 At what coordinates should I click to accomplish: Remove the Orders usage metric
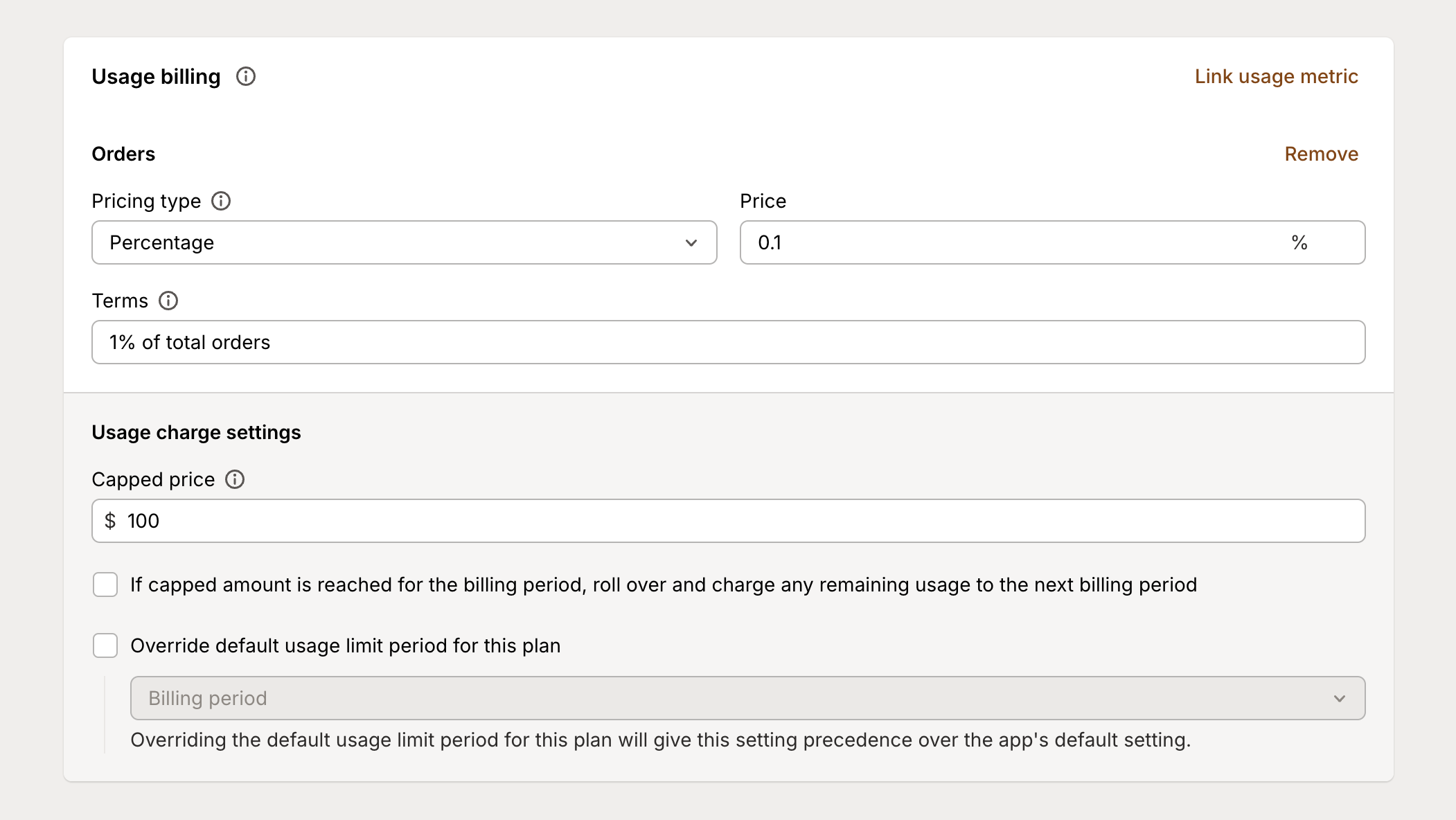click(1321, 154)
